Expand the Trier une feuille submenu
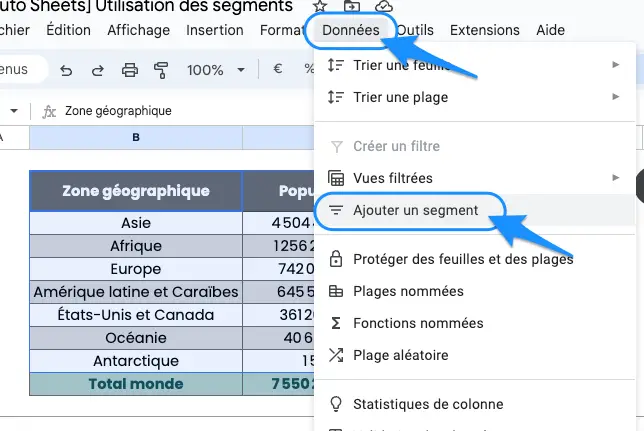The width and height of the screenshot is (644, 431). click(474, 65)
